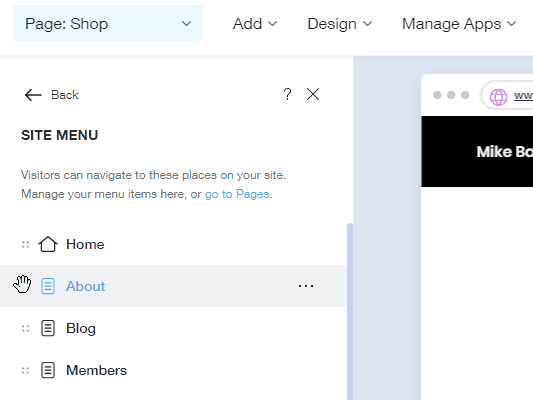The image size is (533, 400).
Task: Click the Back arrow icon
Action: [33, 95]
